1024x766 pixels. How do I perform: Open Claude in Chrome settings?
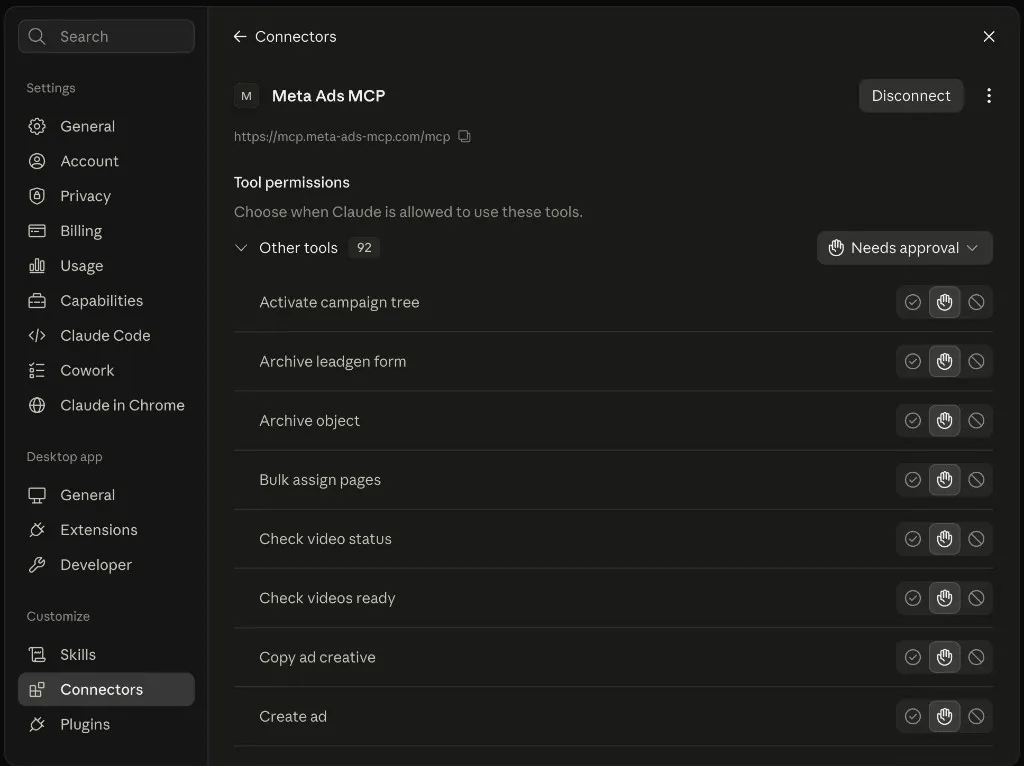click(106, 406)
